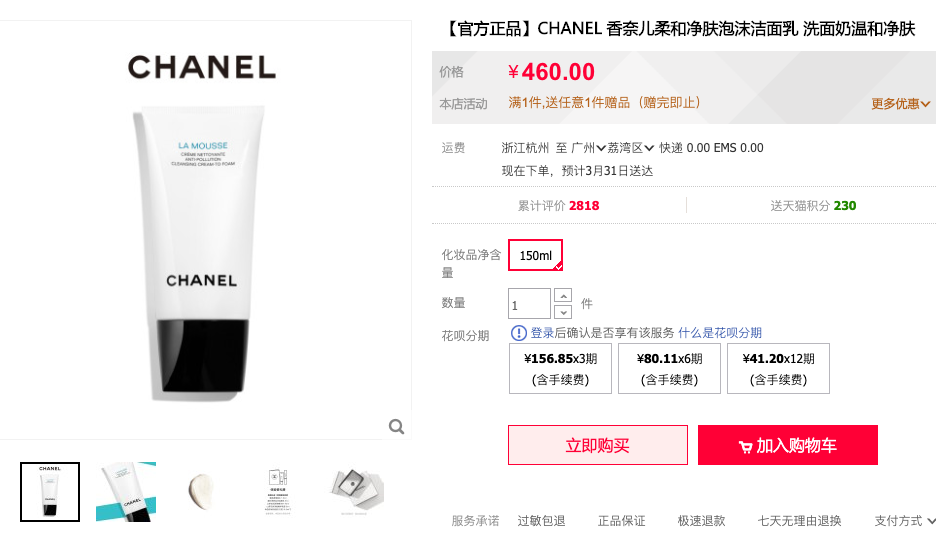936x542 pixels.
Task: Choose ¥156.85x3期 installment plan
Action: [x=560, y=368]
